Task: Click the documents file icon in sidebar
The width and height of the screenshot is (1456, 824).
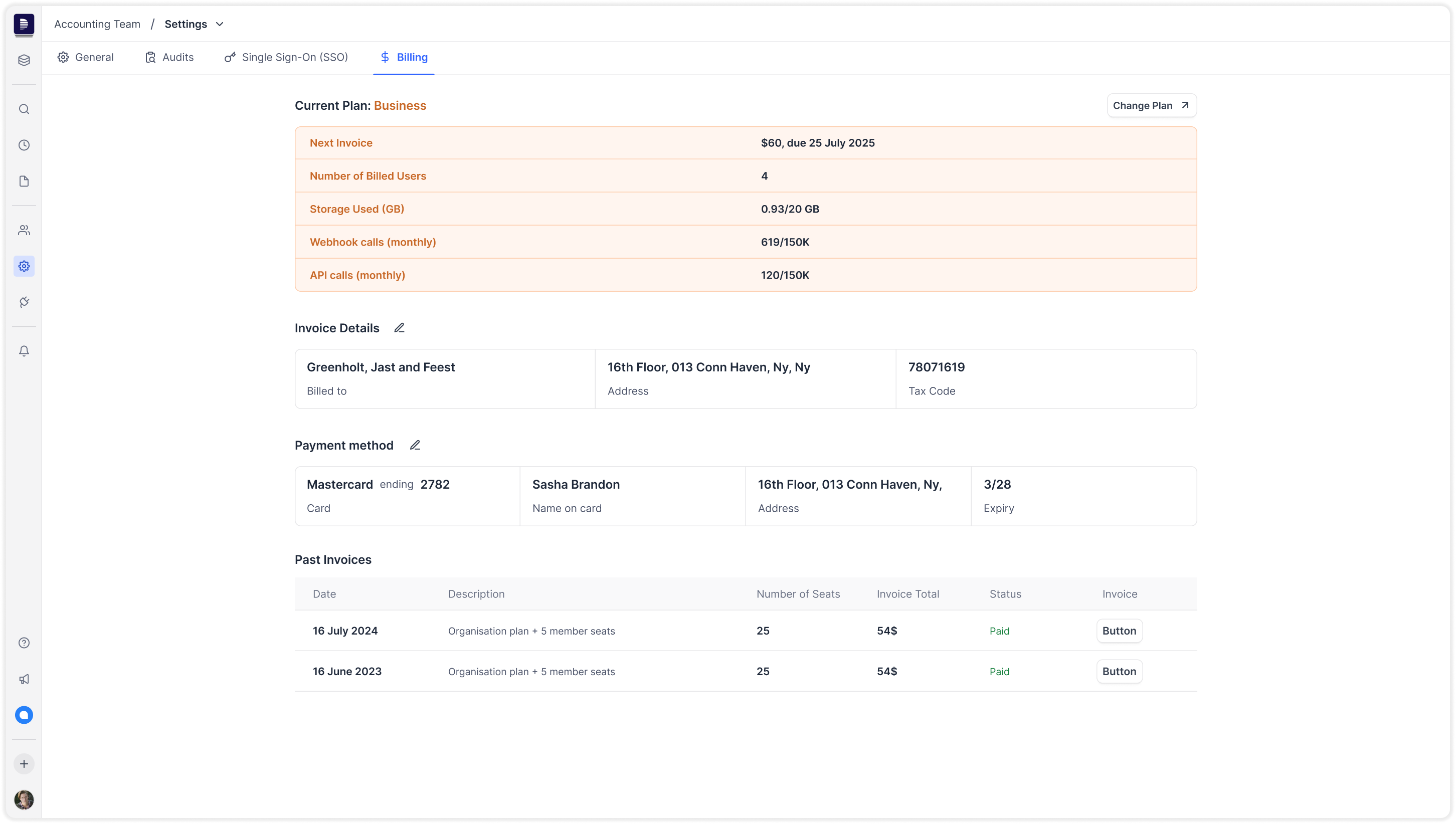Action: 24,181
